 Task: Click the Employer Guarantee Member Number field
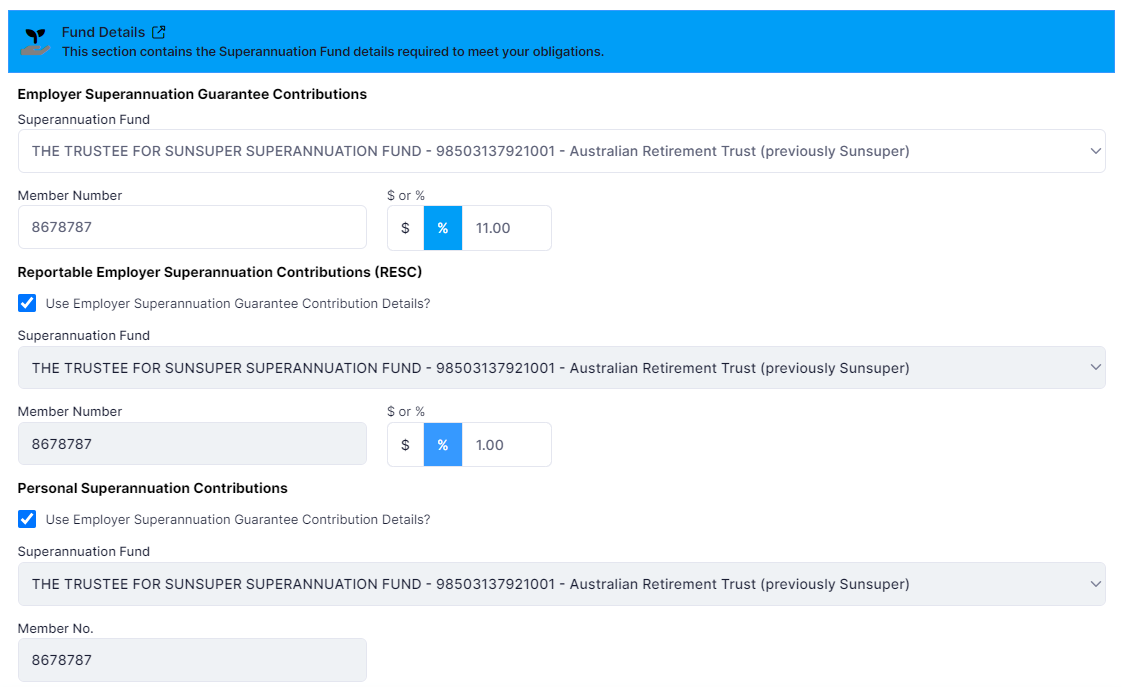(x=192, y=228)
